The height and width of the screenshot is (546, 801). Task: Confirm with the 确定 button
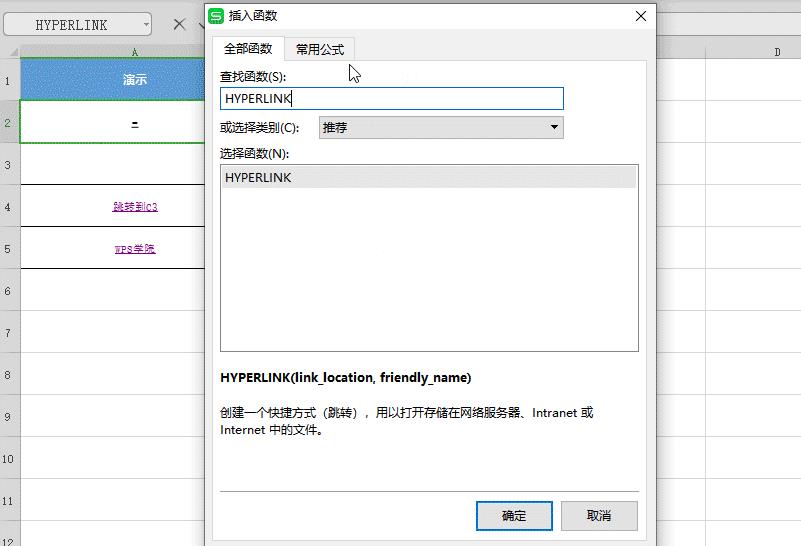[x=514, y=515]
